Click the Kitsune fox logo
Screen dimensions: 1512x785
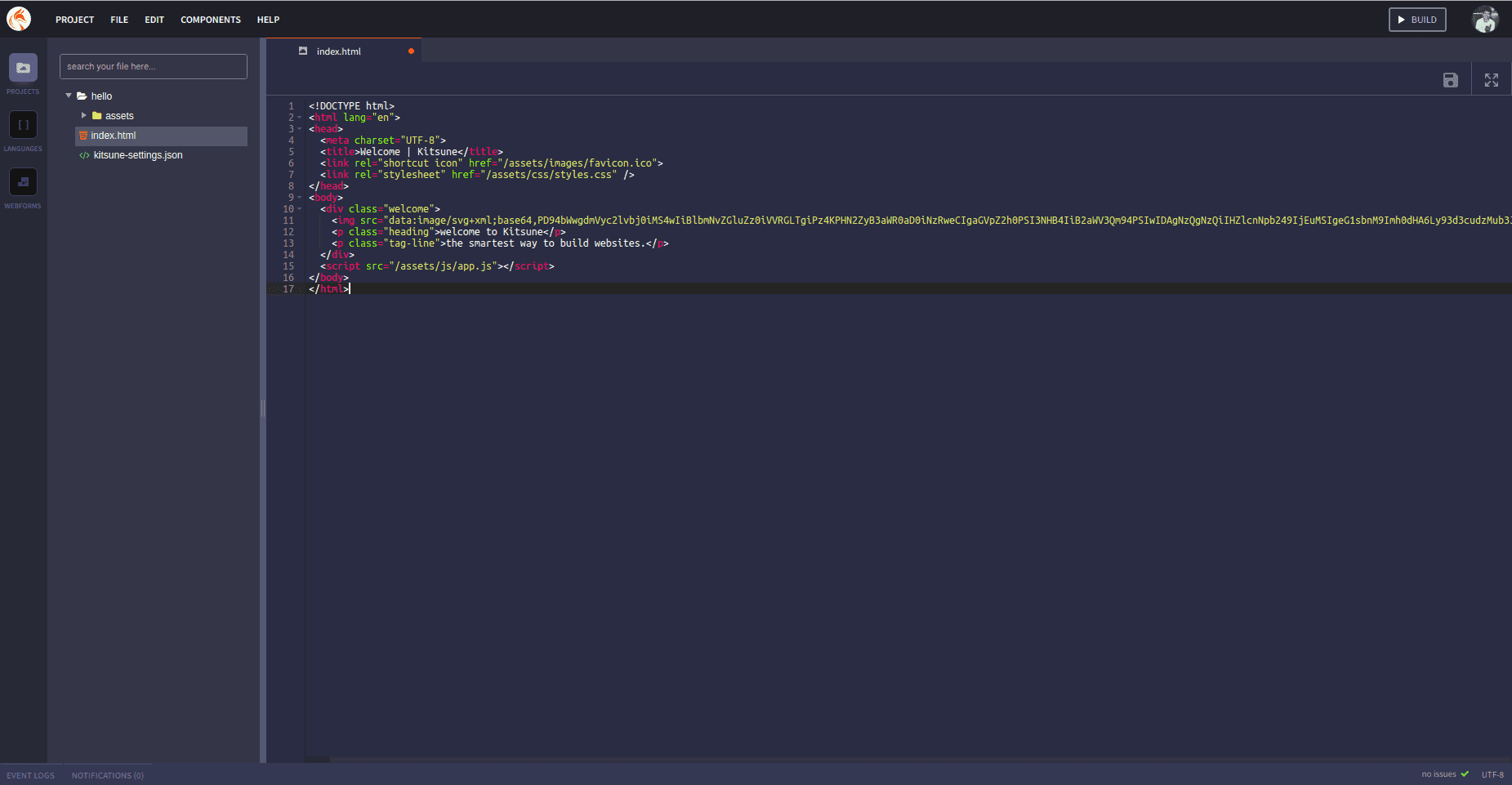(x=18, y=18)
